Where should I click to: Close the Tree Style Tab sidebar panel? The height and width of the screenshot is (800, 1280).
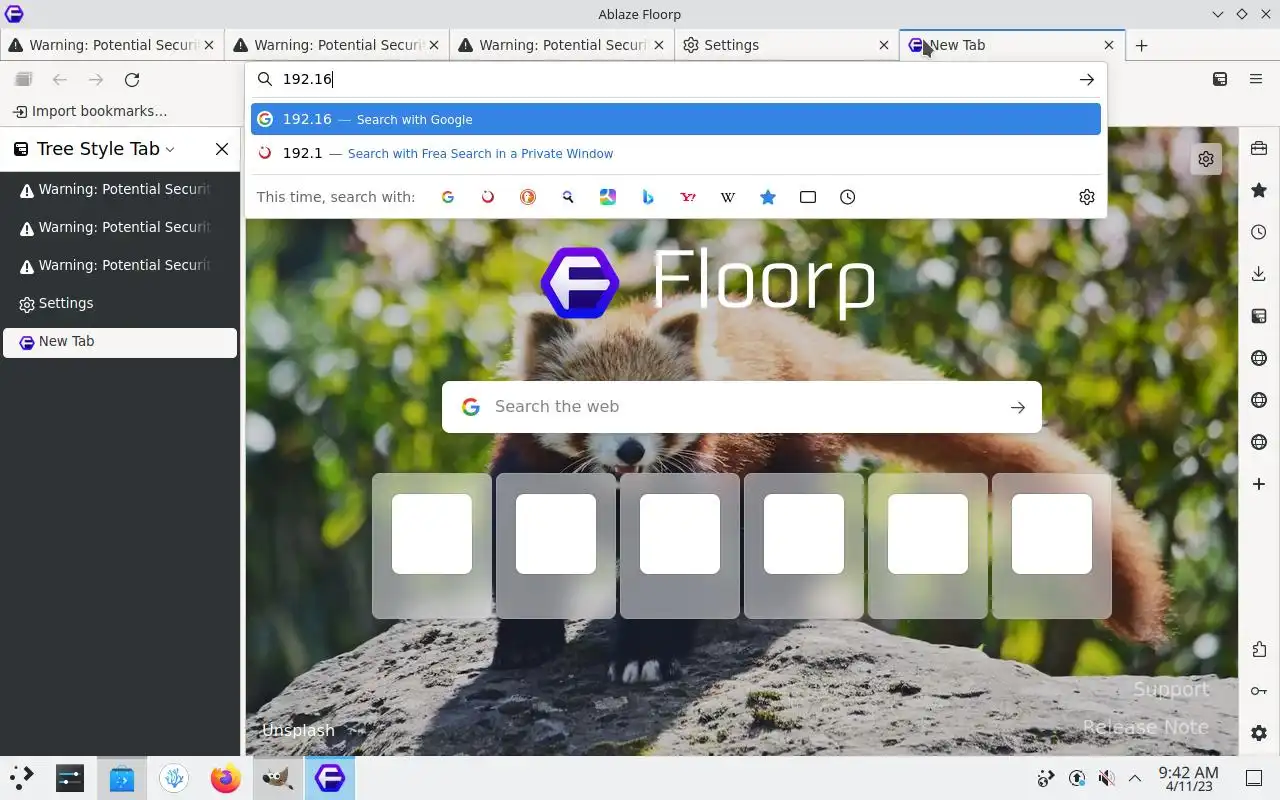click(222, 149)
